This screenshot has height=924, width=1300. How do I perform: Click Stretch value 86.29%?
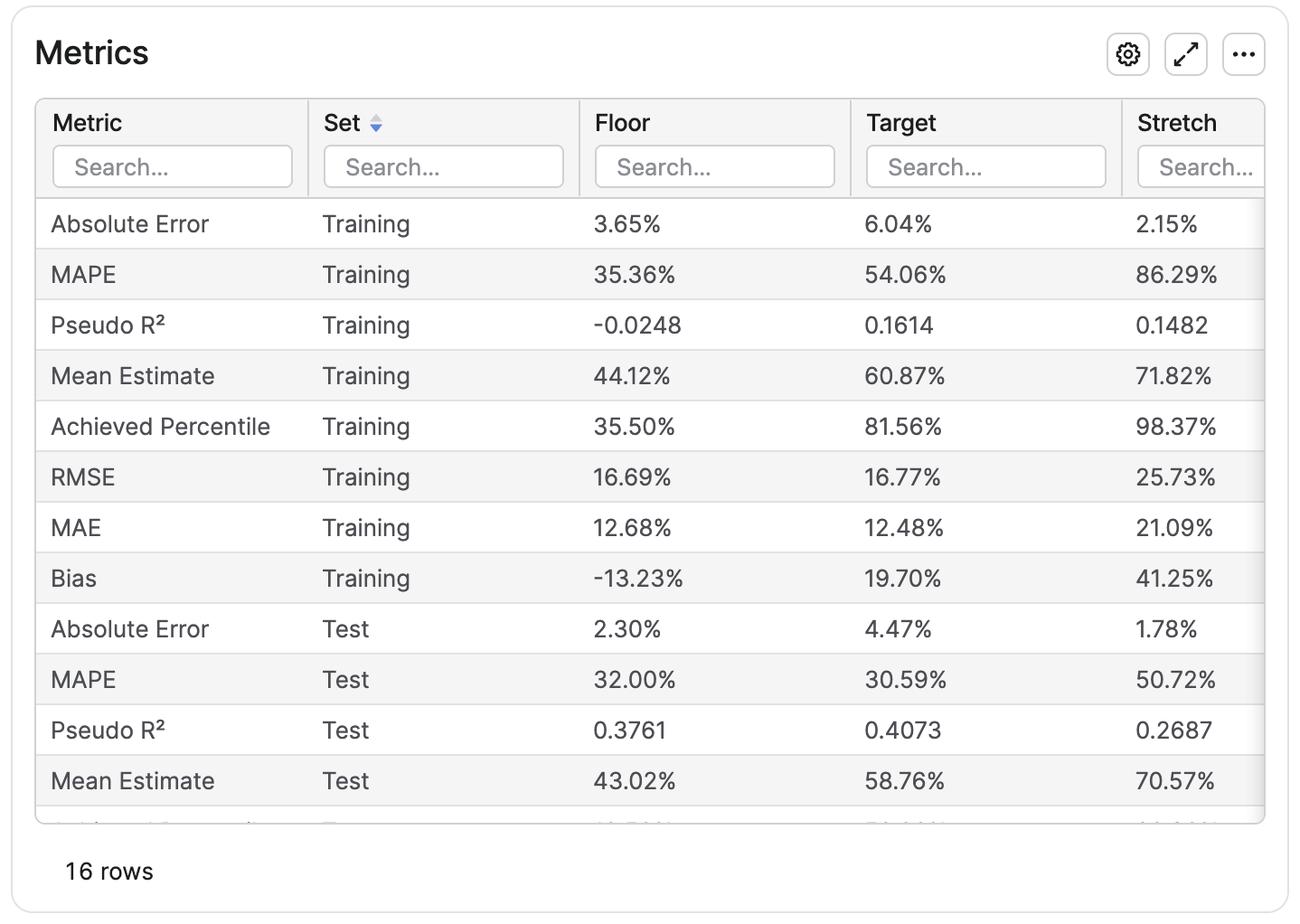tap(1177, 275)
